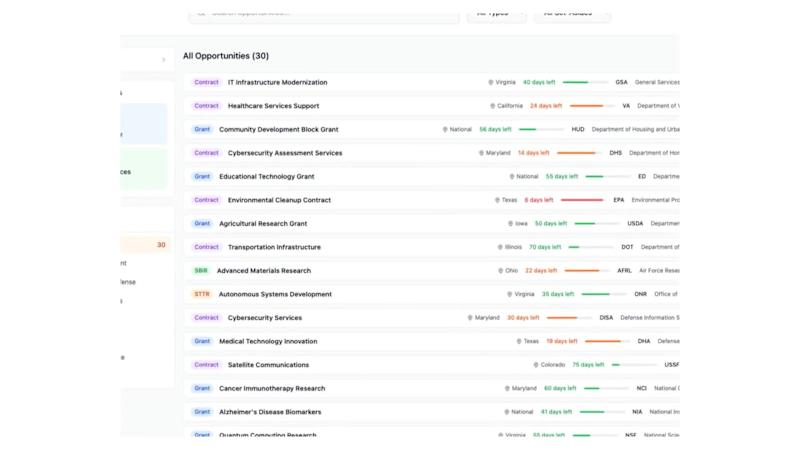
Task: Click the Contract tag on Transportation Infrastructure
Action: tap(206, 247)
